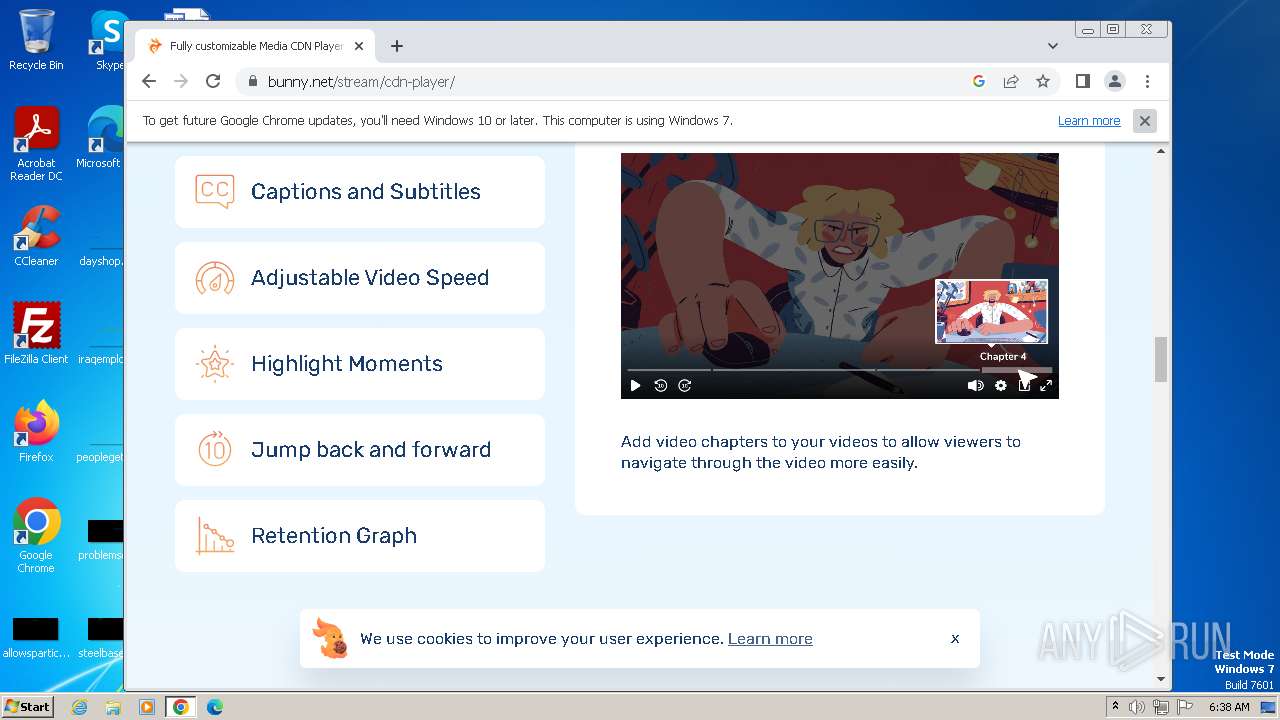Open cookie notice Learn more link

tap(770, 639)
